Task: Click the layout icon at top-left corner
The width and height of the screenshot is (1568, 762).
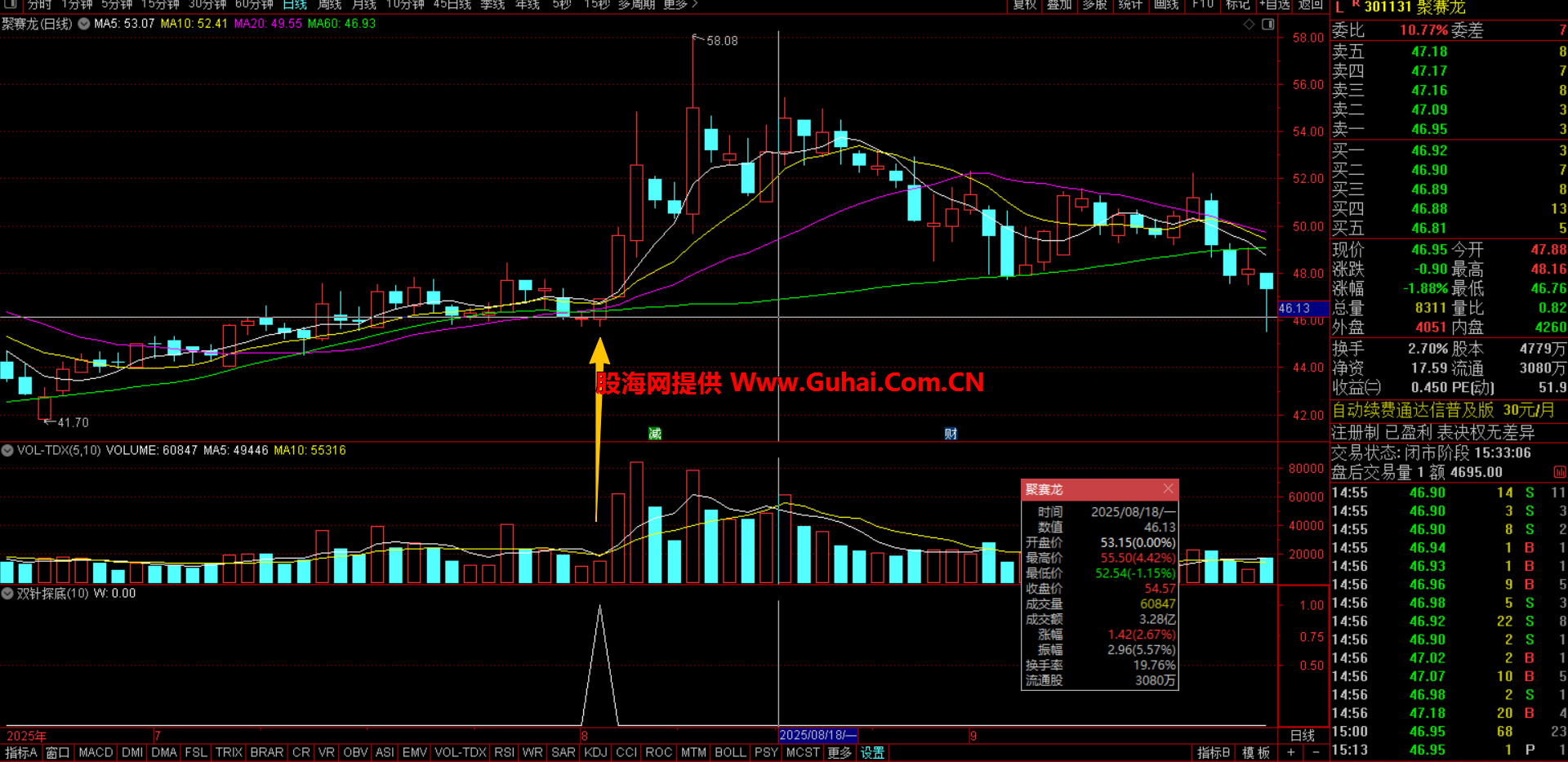Action: (x=11, y=5)
